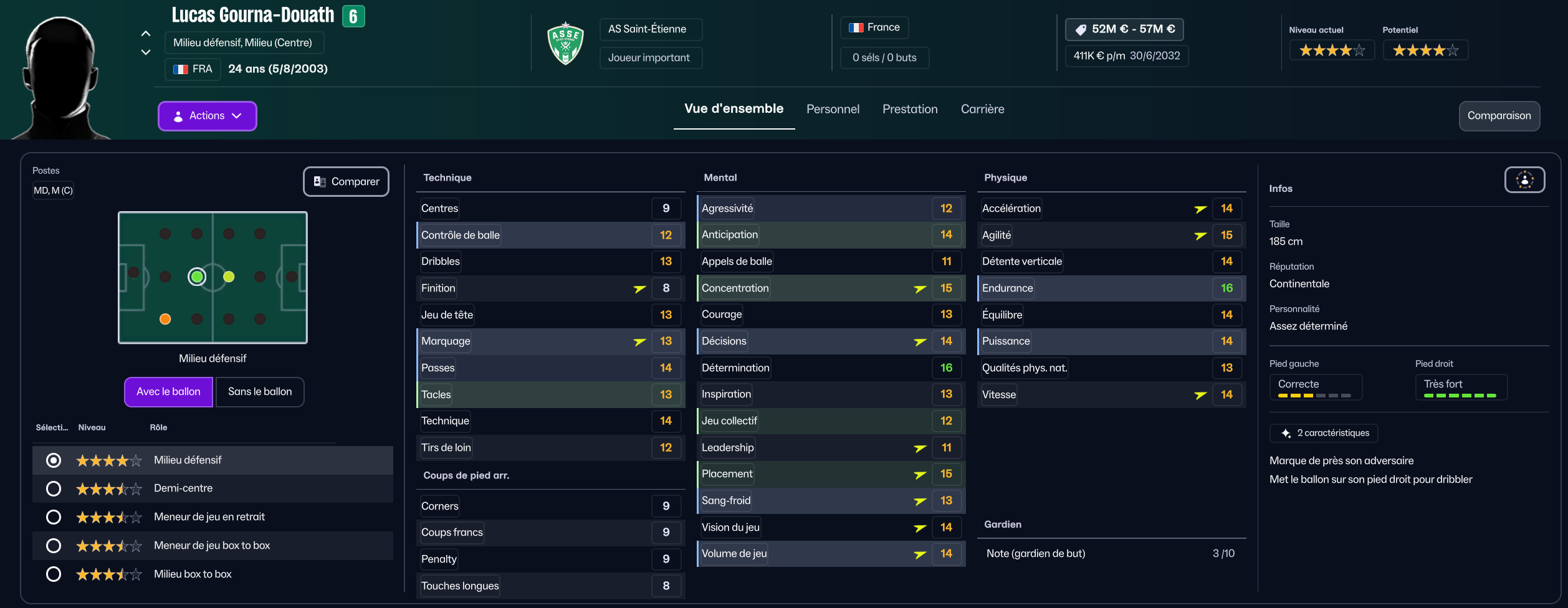Select the Demi-centre role radio button

pyautogui.click(x=54, y=488)
